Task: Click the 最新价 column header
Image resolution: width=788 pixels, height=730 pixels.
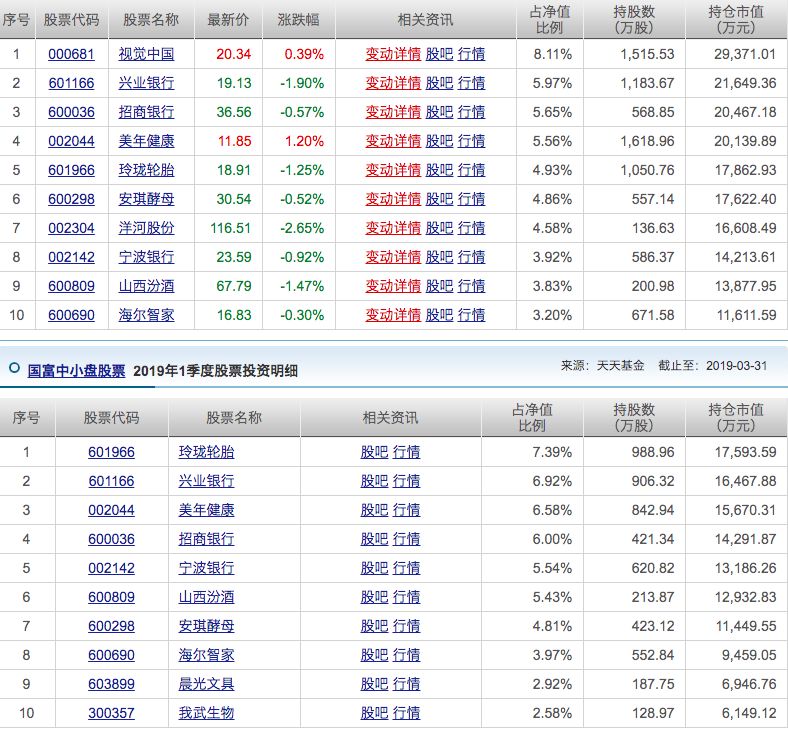Action: point(228,20)
